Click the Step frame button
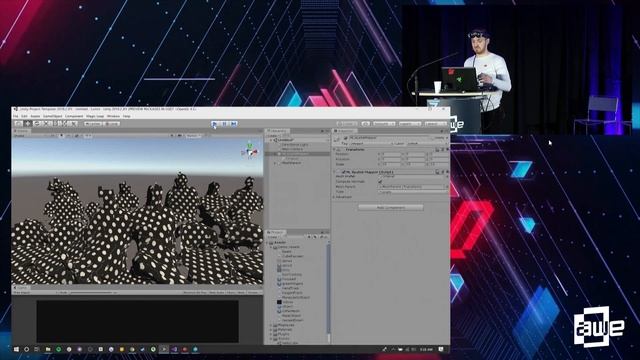Screen dimensions: 640x360 (233, 124)
